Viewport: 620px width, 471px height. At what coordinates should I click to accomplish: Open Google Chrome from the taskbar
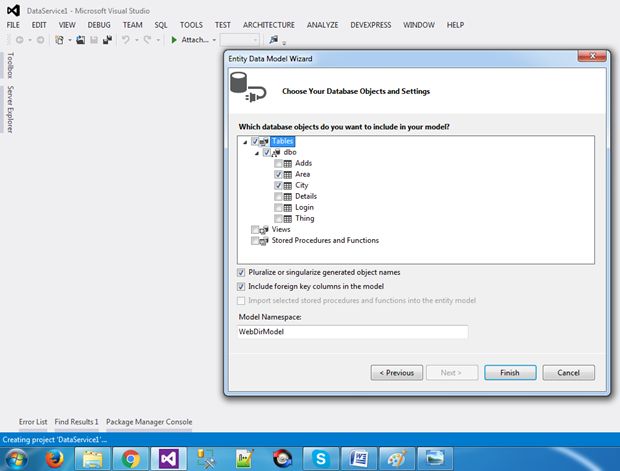[130, 459]
